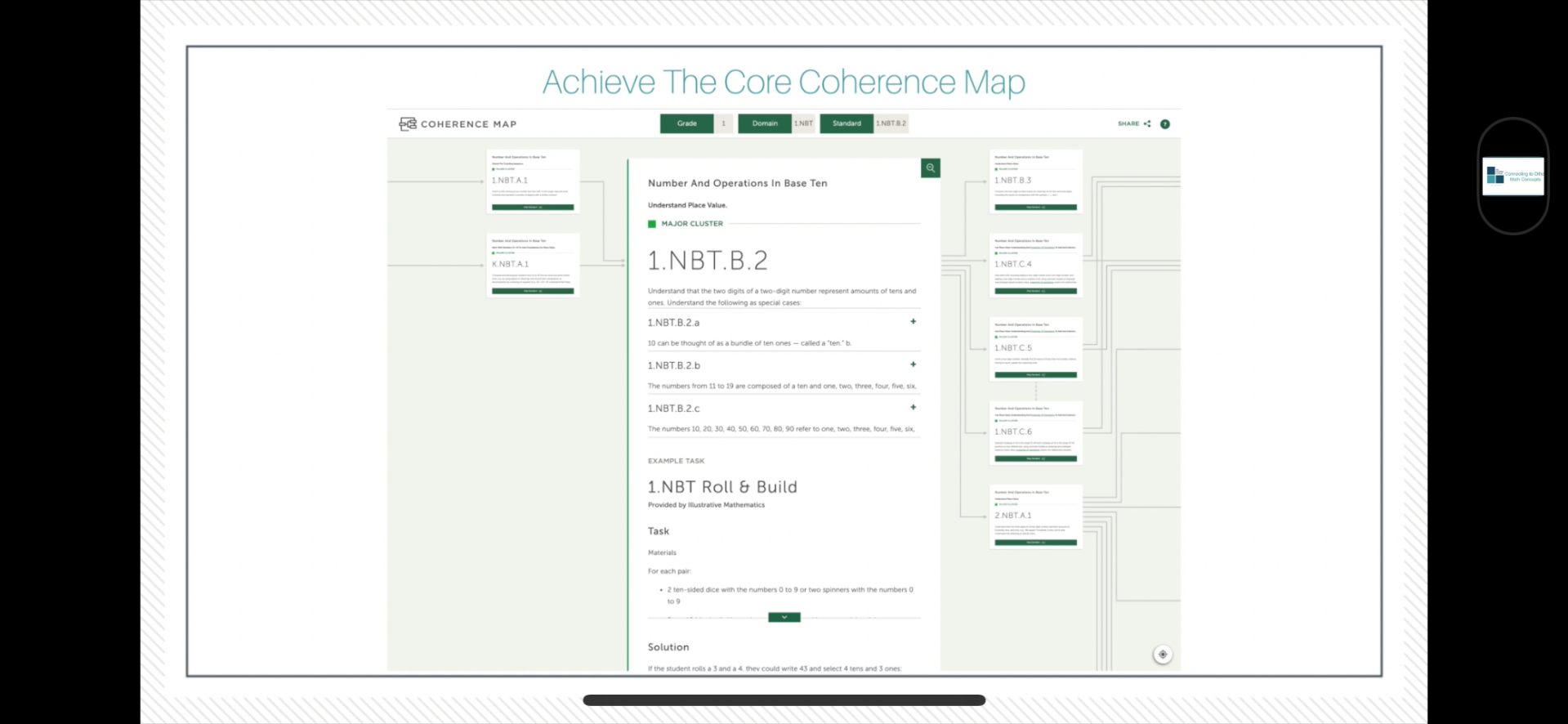This screenshot has width=1568, height=724.
Task: Click the bottom home indicator bar
Action: 784,700
